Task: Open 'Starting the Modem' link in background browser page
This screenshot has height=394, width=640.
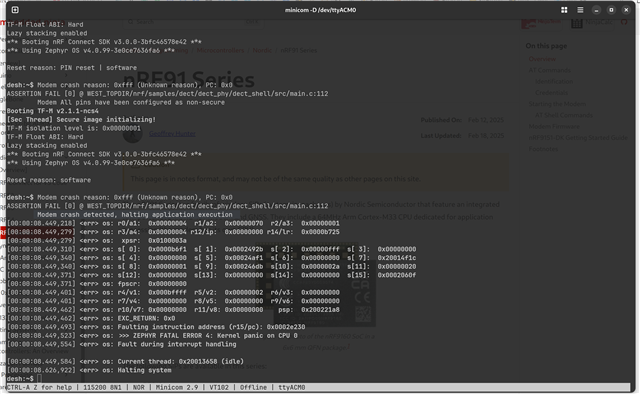Action: (x=557, y=104)
